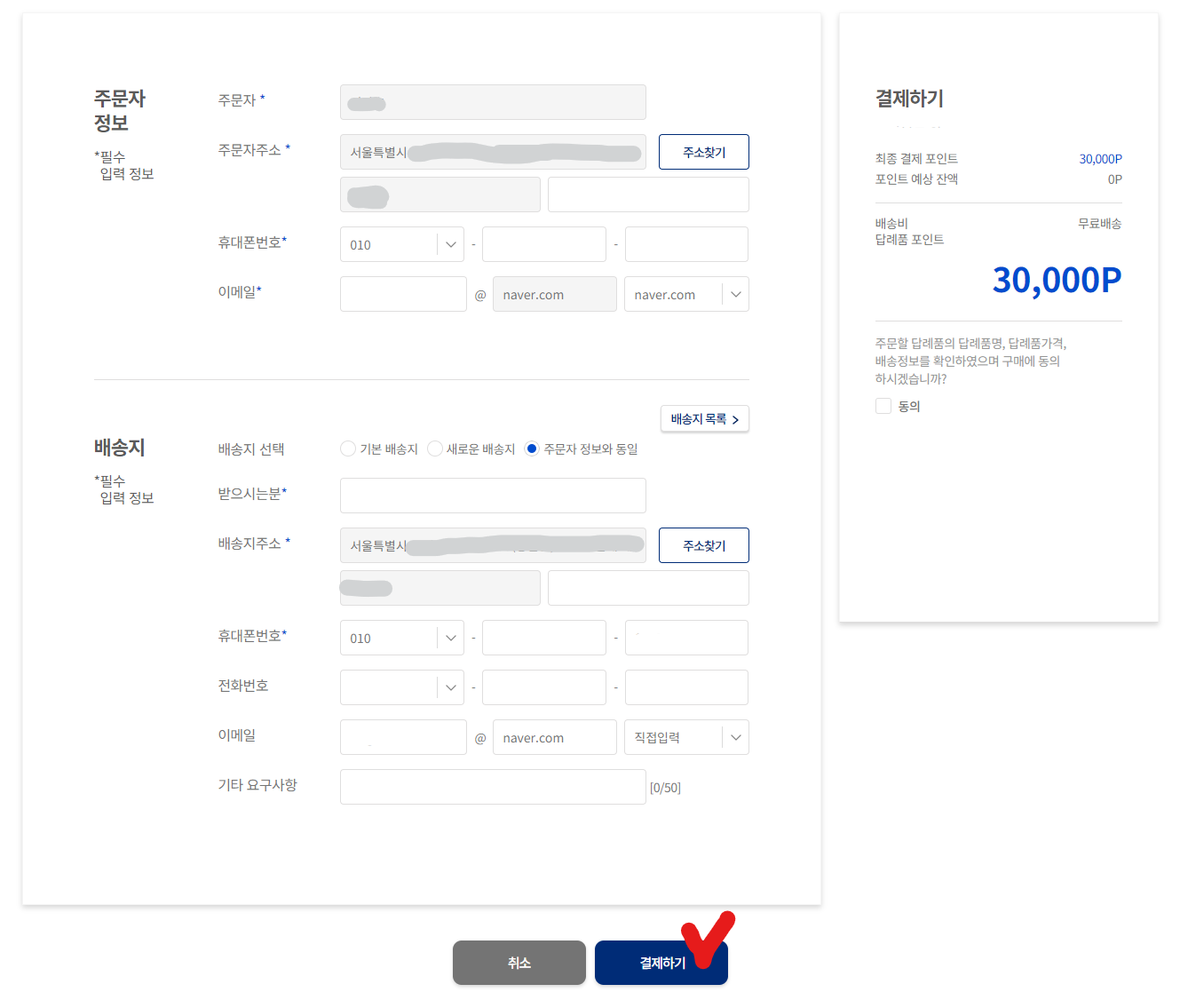Screen dimensions: 1180x1008
Task: Click the [0/50] character counter
Action: pyautogui.click(x=665, y=788)
